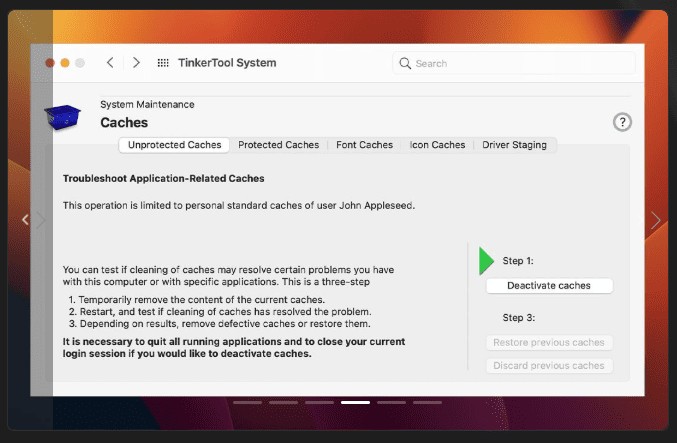Jump to the fifth carousel slide indicator
Viewport: 677px width, 443px height.
(391, 402)
